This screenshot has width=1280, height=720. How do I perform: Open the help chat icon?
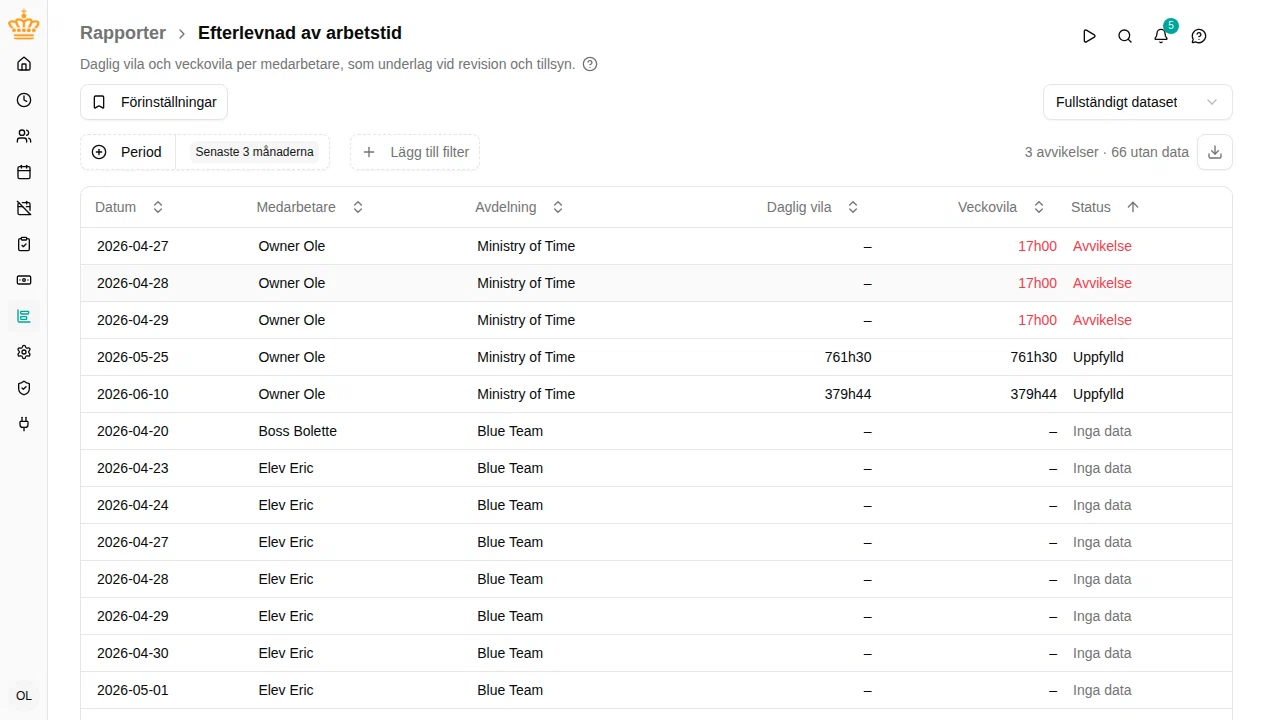point(1199,36)
